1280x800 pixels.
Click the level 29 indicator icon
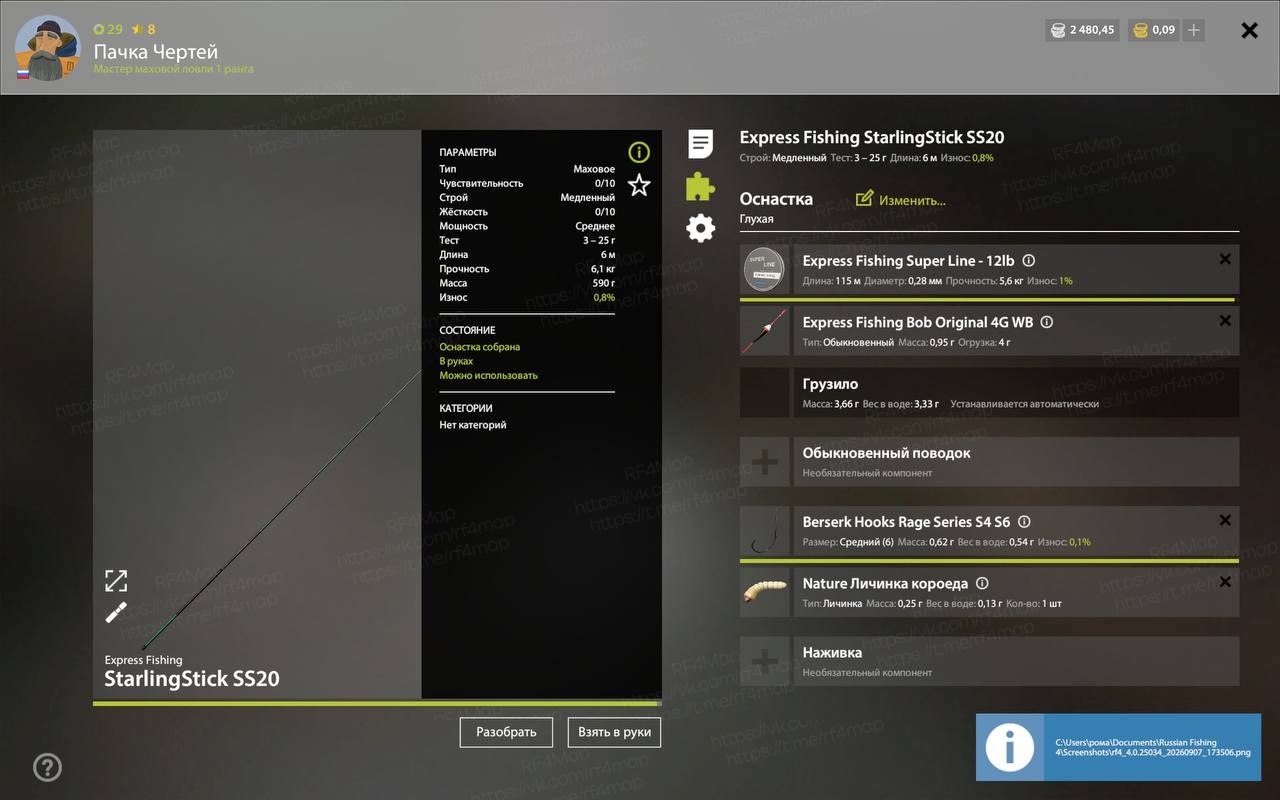pyautogui.click(x=98, y=29)
